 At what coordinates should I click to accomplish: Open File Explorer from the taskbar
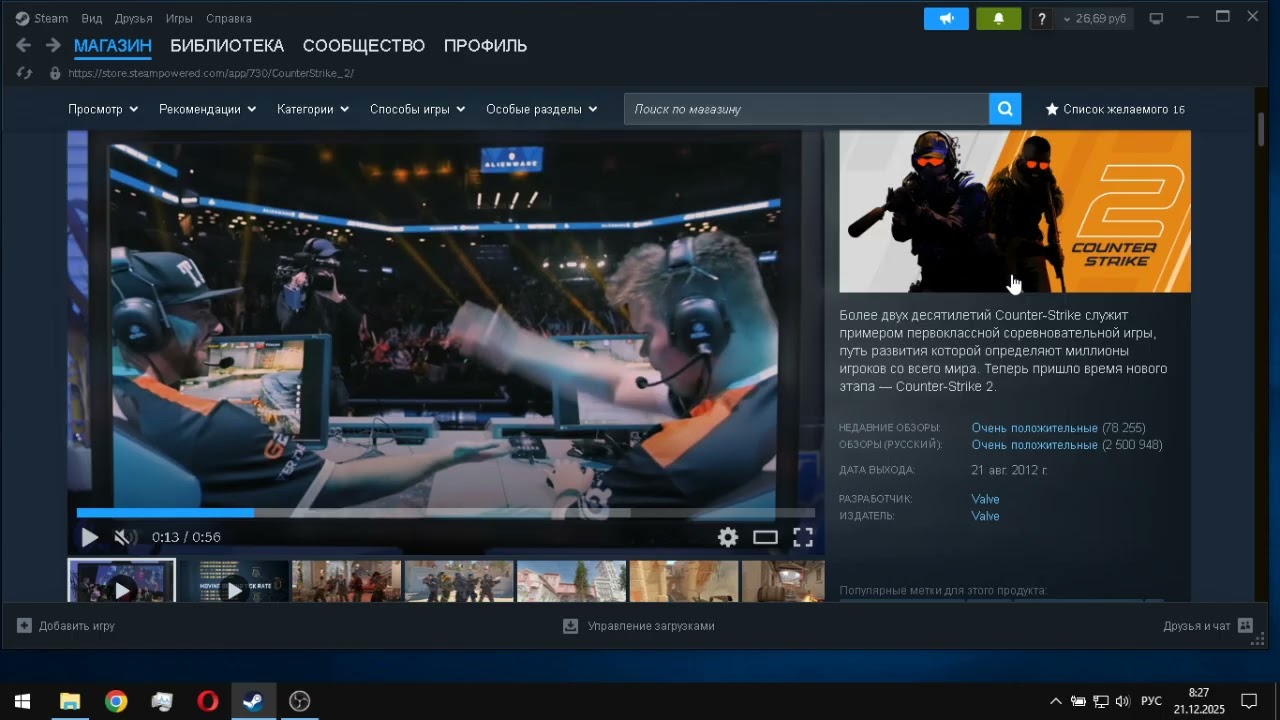point(69,701)
